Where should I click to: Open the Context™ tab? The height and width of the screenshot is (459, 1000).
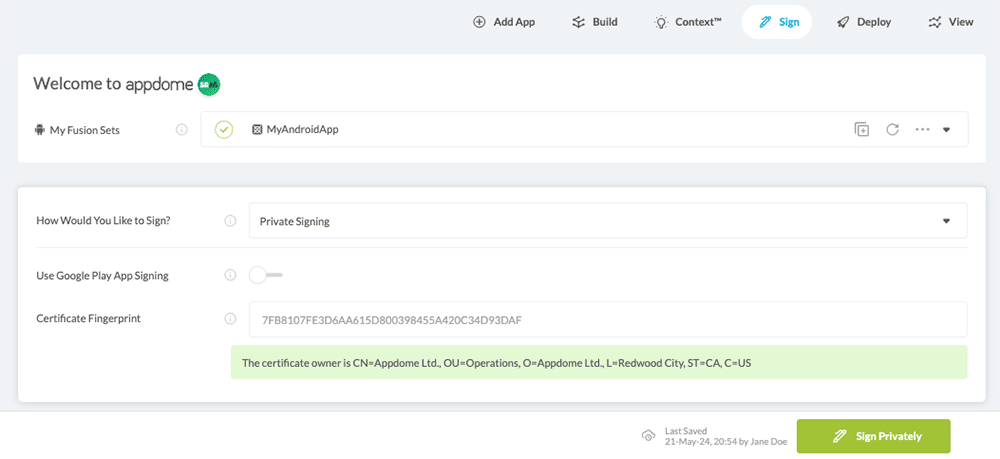tap(688, 22)
